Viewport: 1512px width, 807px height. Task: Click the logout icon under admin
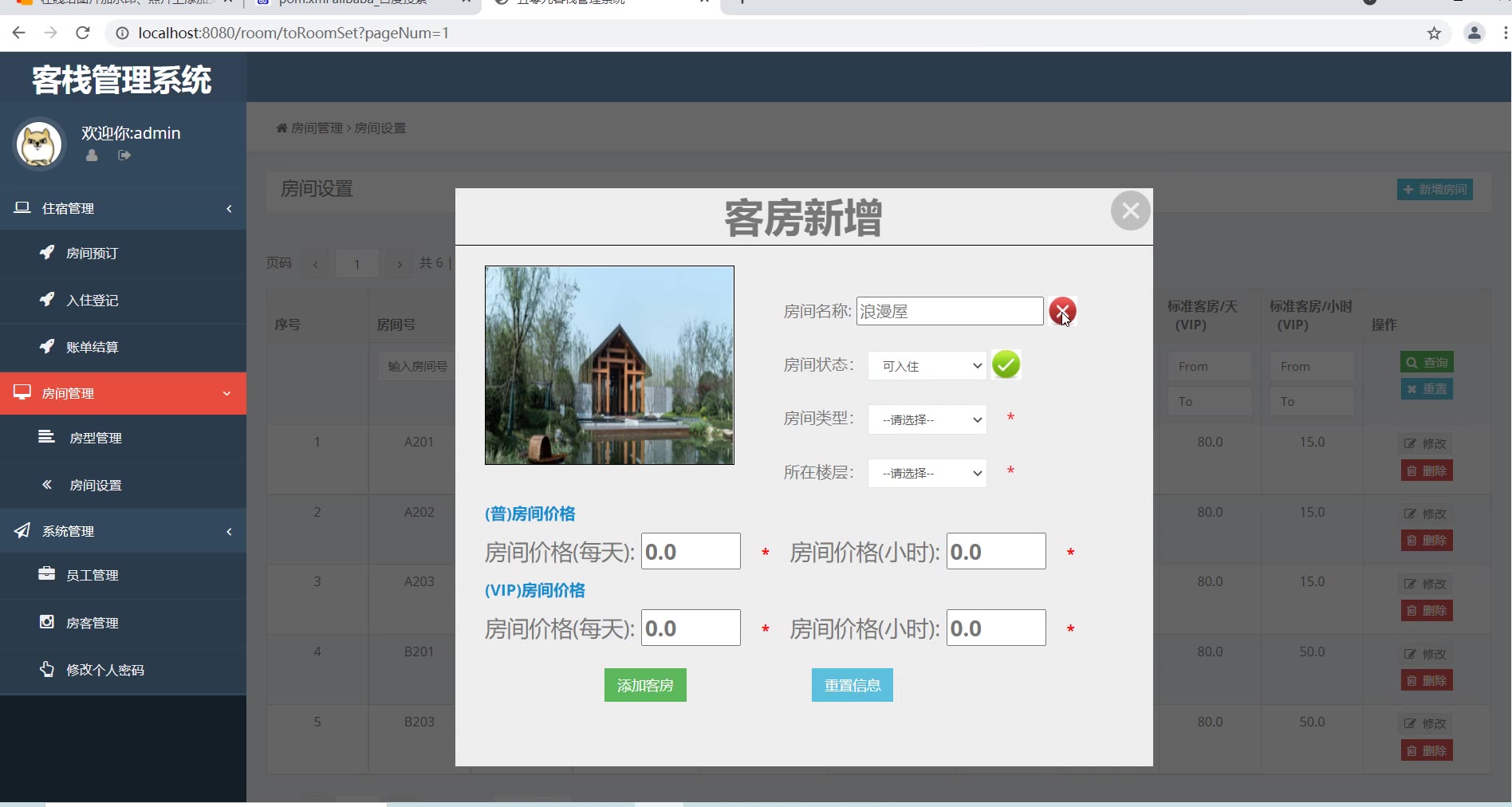(124, 155)
